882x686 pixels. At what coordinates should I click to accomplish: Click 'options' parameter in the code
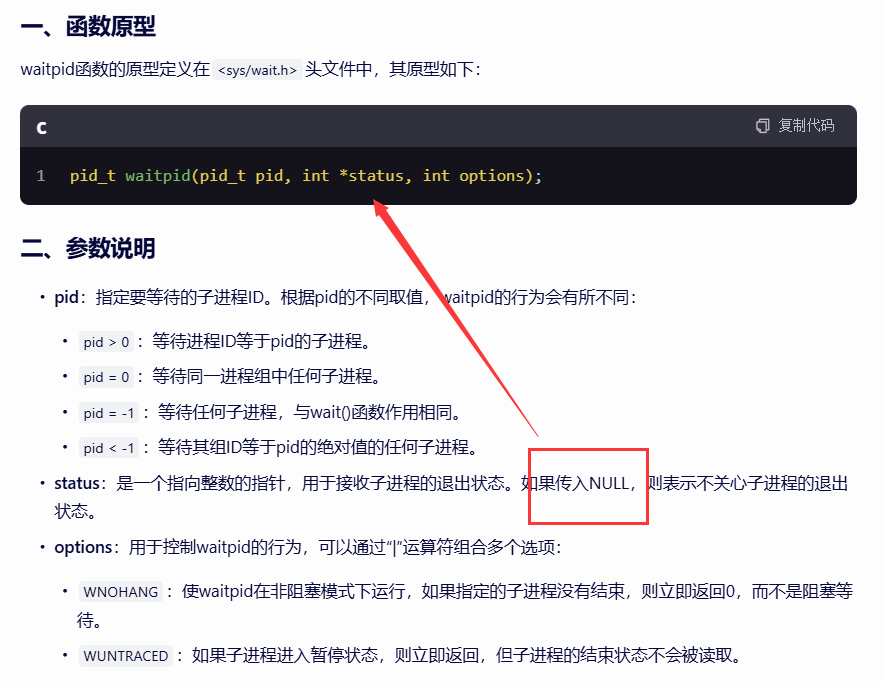[492, 176]
